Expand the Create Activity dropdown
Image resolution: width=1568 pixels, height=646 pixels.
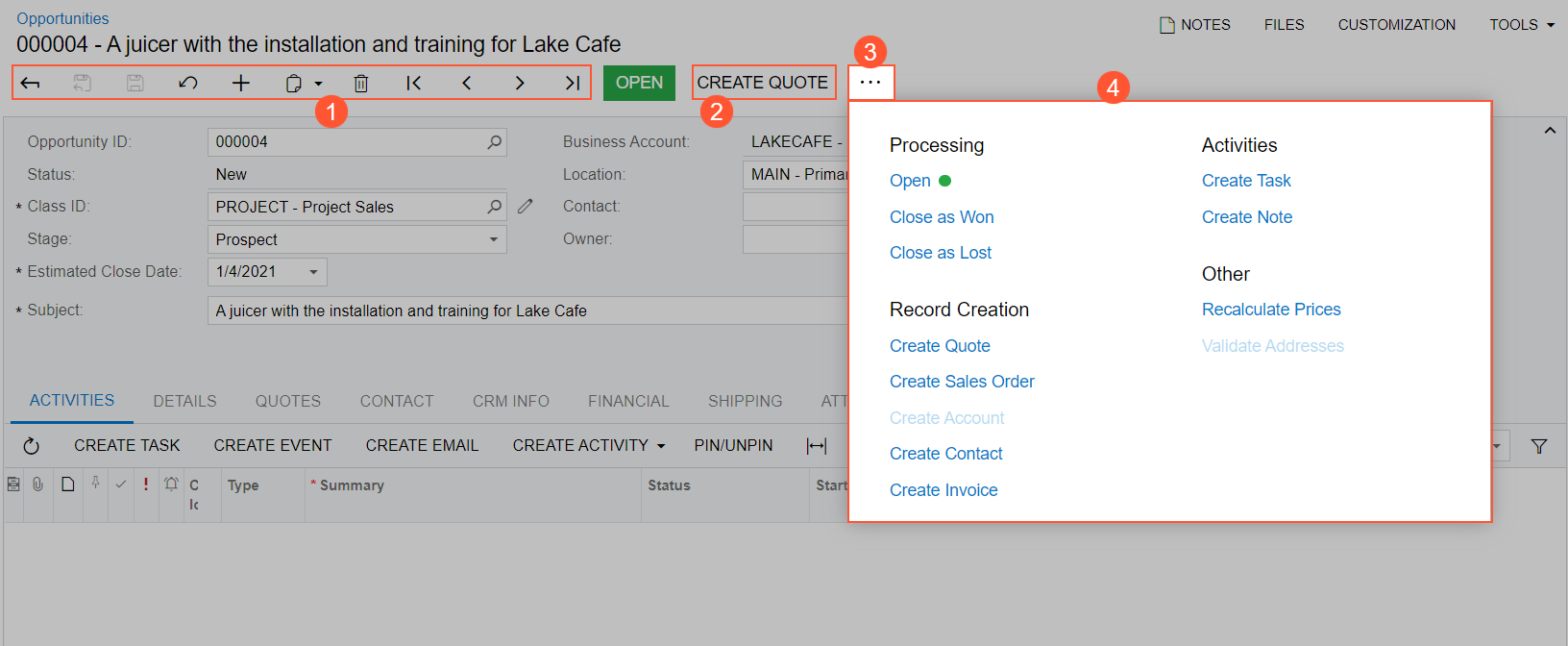(x=661, y=446)
